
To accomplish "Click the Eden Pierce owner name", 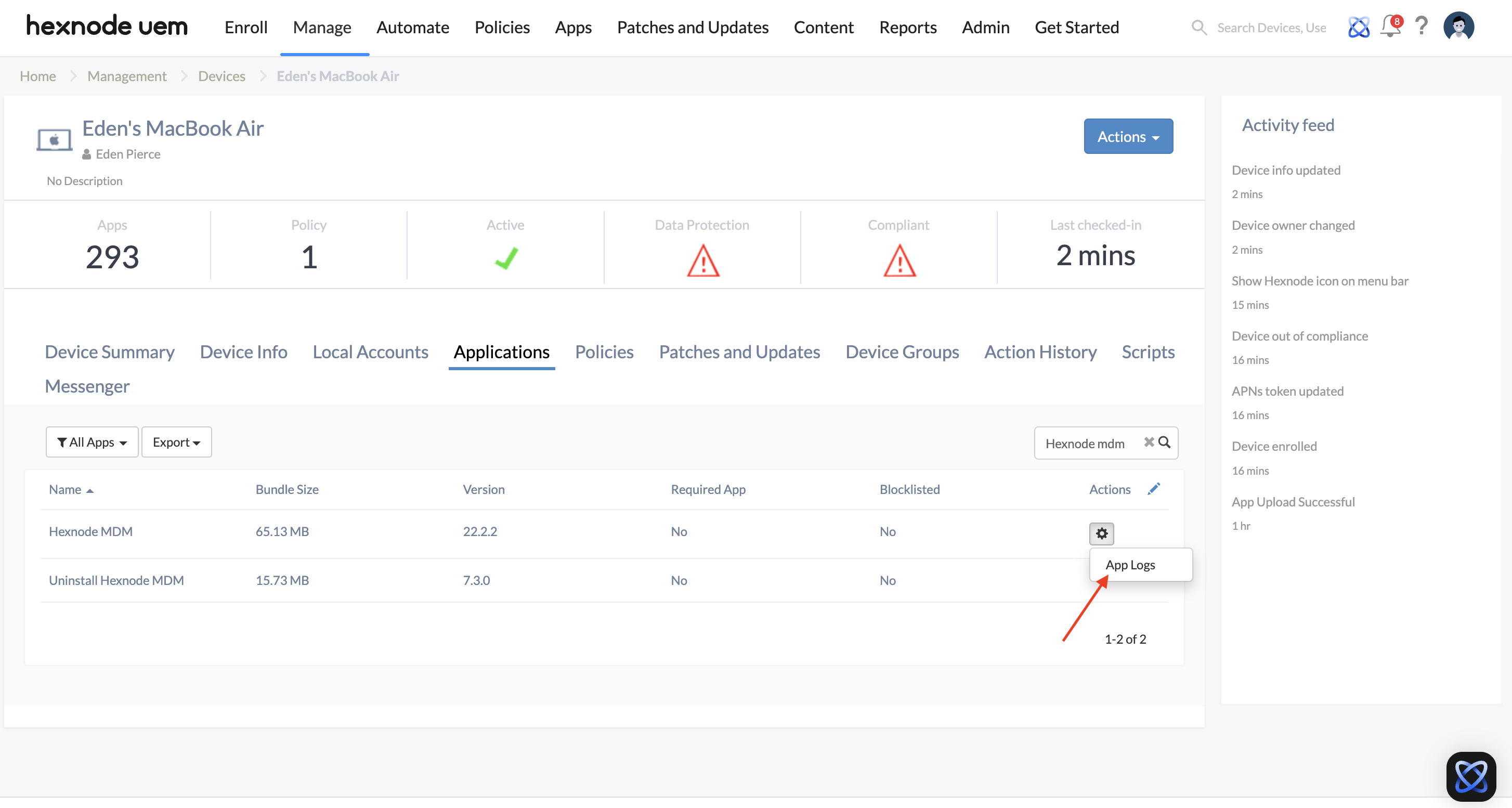I will pos(128,154).
